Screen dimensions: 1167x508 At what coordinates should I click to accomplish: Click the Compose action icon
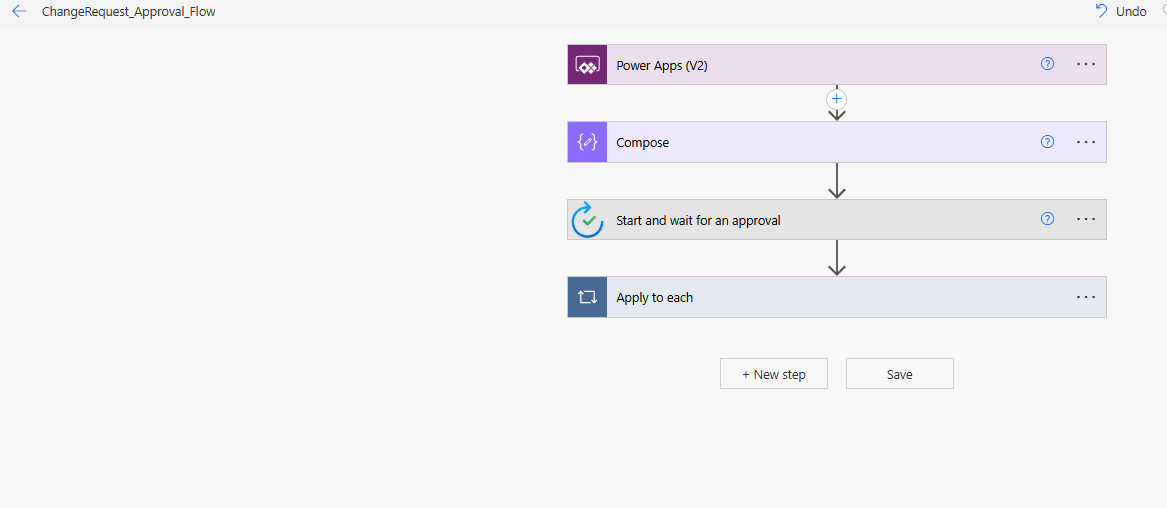pos(587,142)
